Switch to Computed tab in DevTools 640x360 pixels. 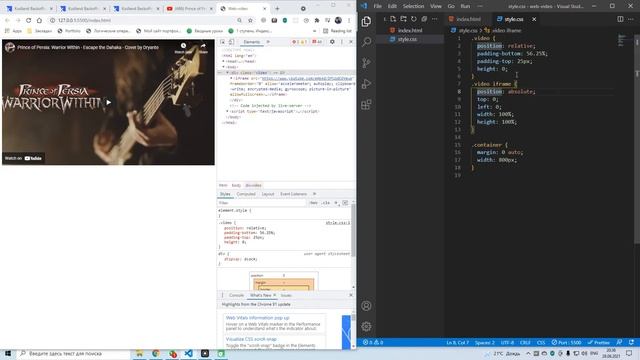(x=246, y=194)
